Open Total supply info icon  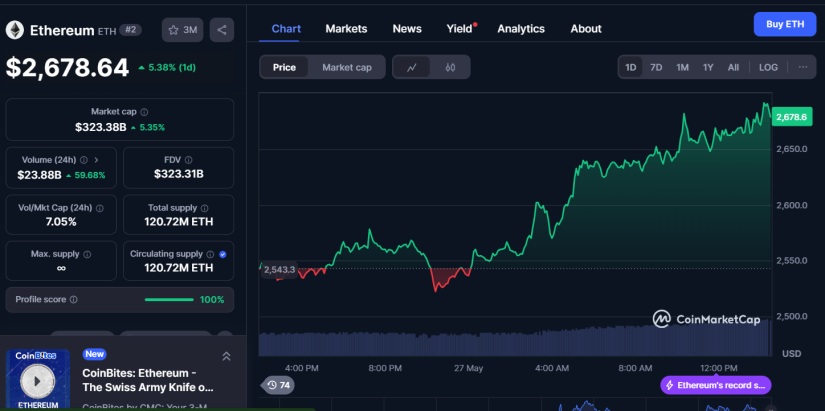pos(204,208)
